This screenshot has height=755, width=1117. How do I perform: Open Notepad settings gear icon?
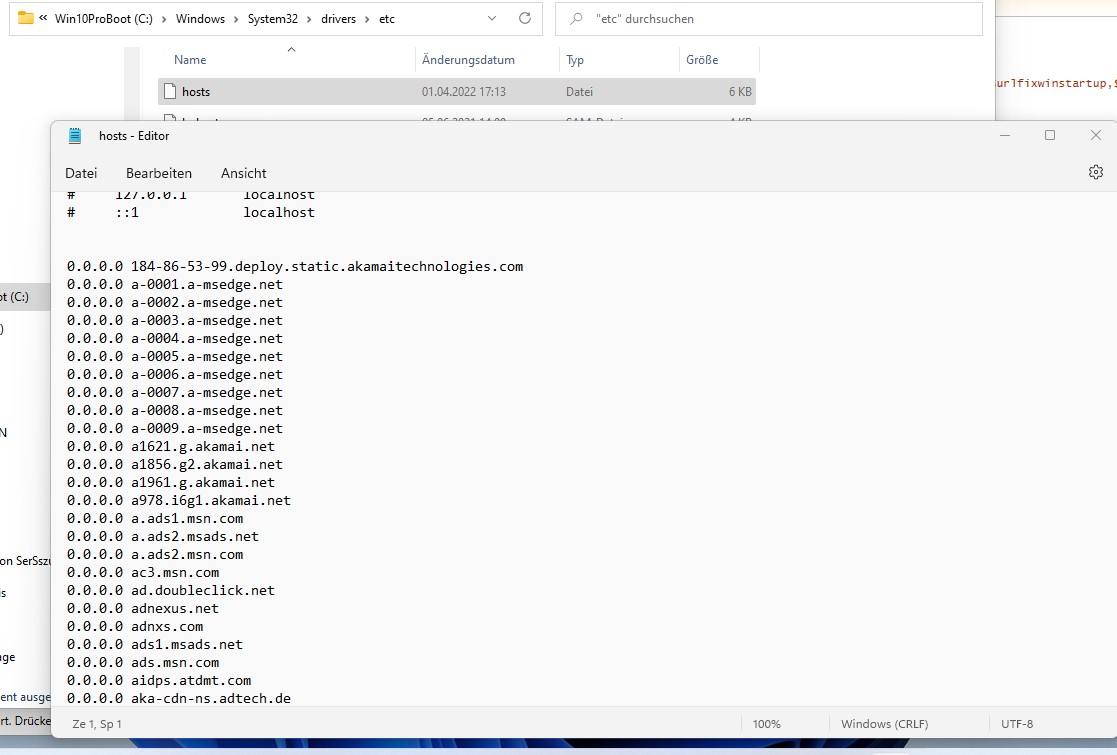click(x=1096, y=172)
